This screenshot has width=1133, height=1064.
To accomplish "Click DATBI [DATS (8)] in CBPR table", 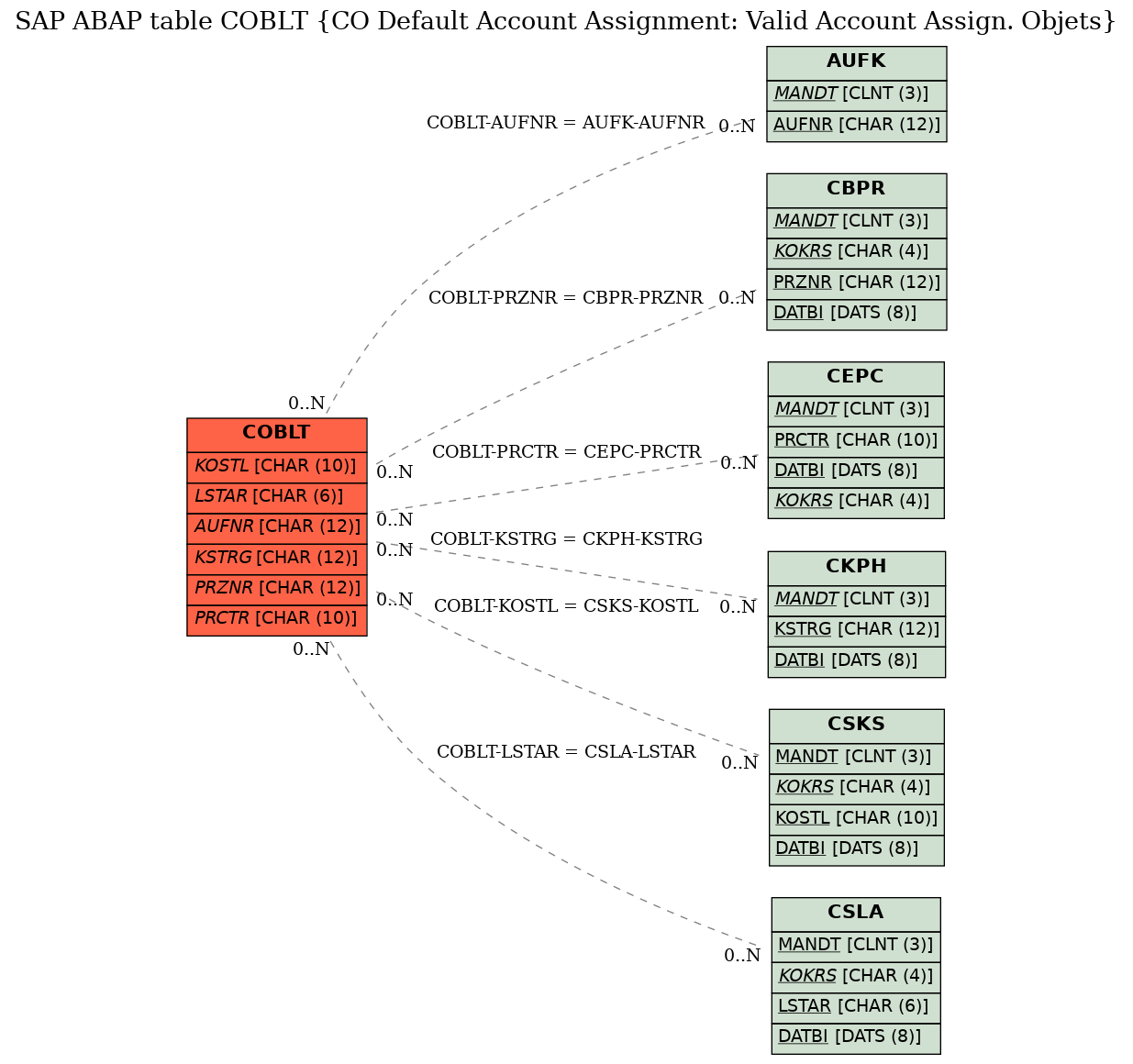I will pyautogui.click(x=857, y=314).
